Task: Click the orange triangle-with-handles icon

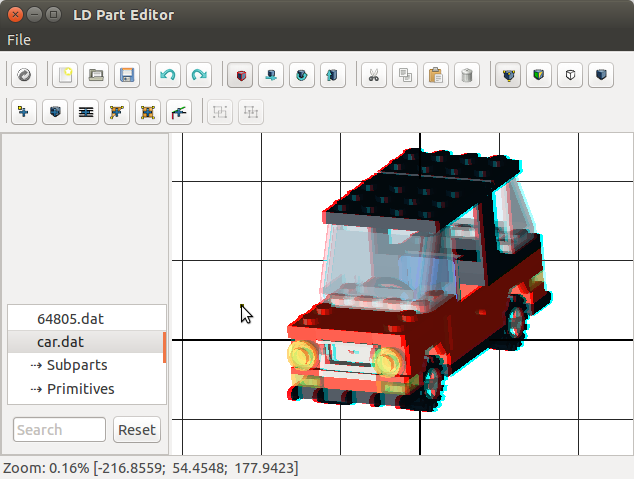Action: coord(117,112)
